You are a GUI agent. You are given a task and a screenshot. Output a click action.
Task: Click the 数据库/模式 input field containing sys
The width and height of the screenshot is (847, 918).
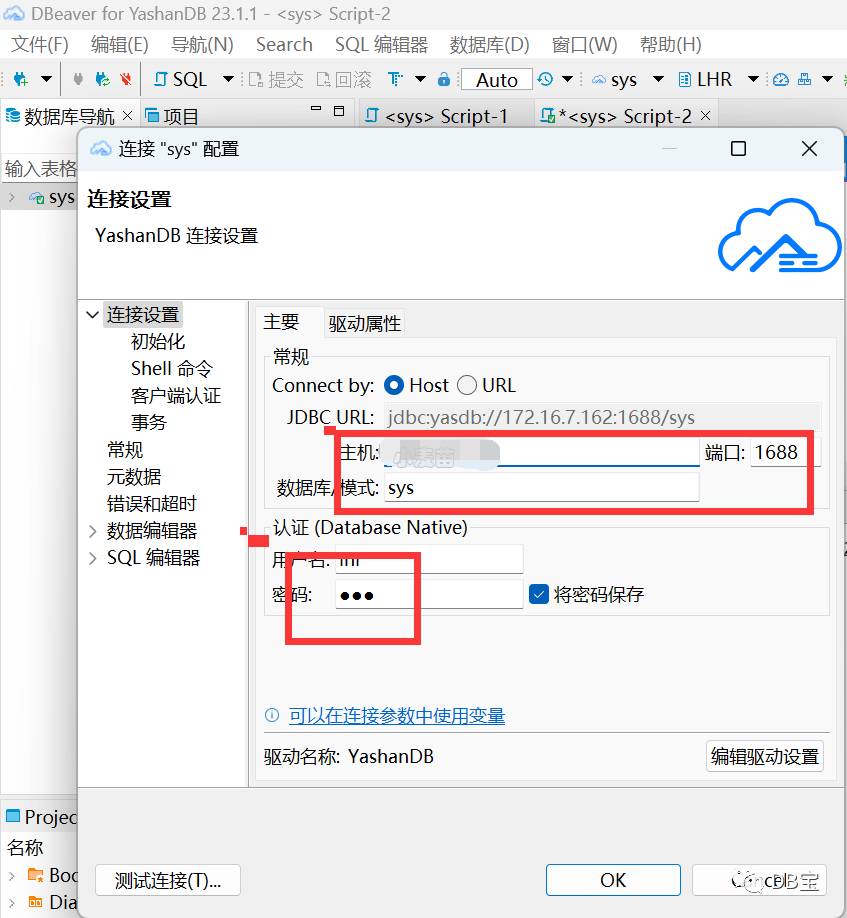click(x=541, y=488)
